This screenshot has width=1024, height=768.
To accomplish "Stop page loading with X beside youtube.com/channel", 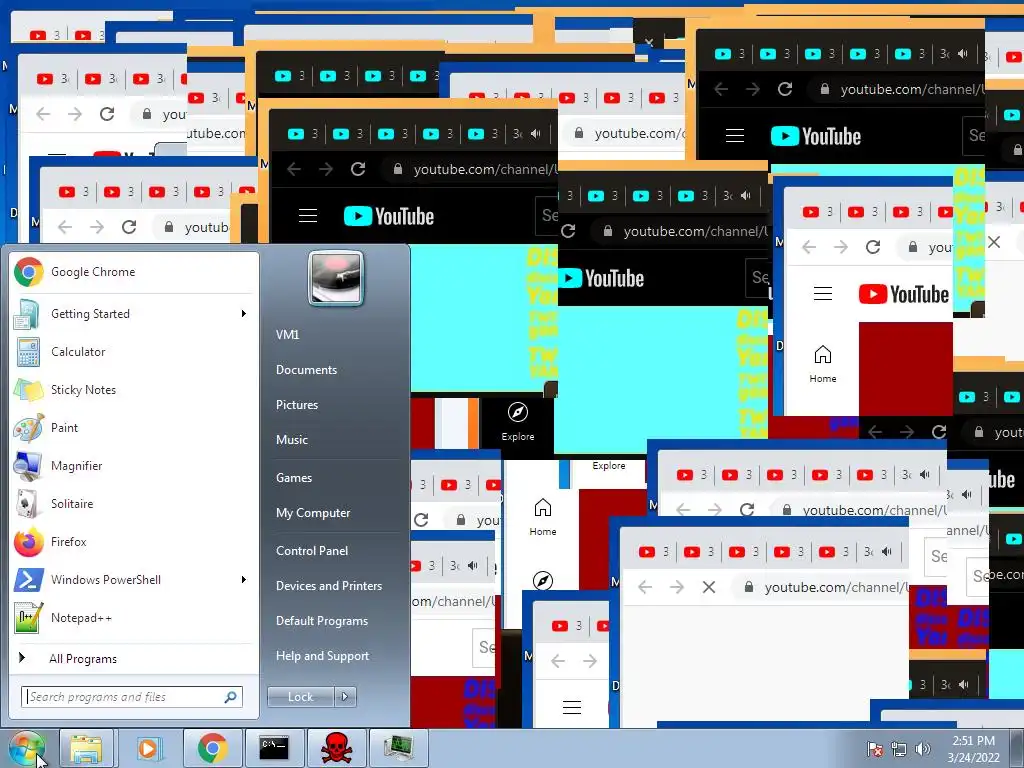I will coord(709,587).
